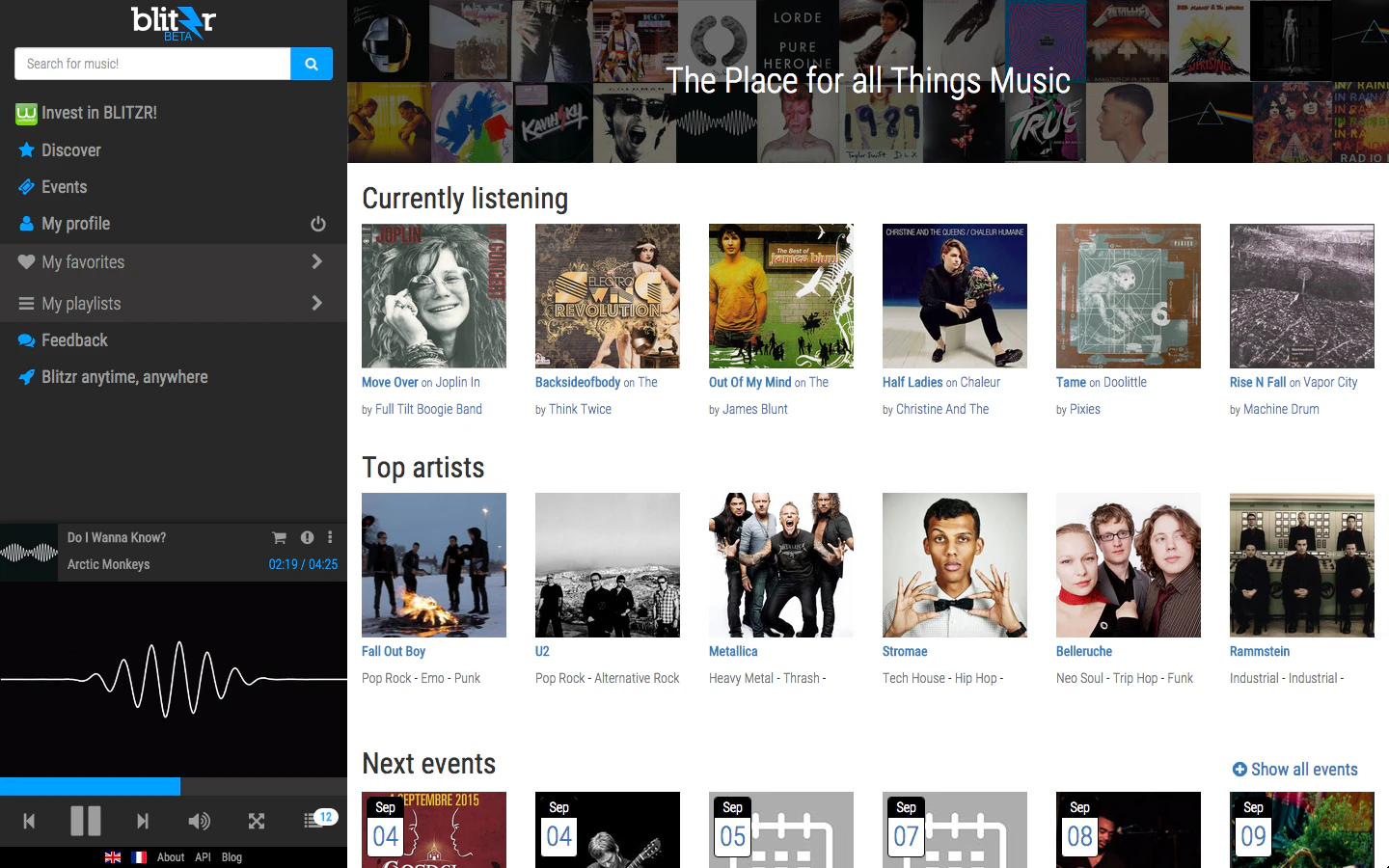Image resolution: width=1389 pixels, height=868 pixels.
Task: Switch language to English flag
Action: click(113, 857)
